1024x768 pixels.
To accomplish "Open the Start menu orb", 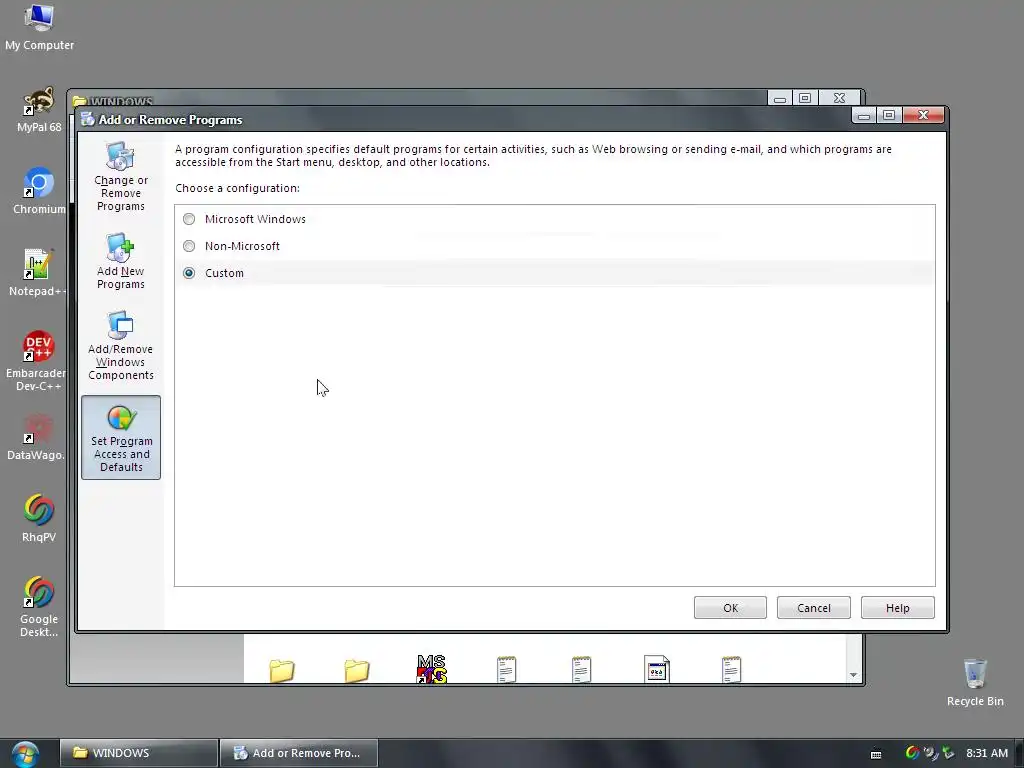I will (x=25, y=754).
